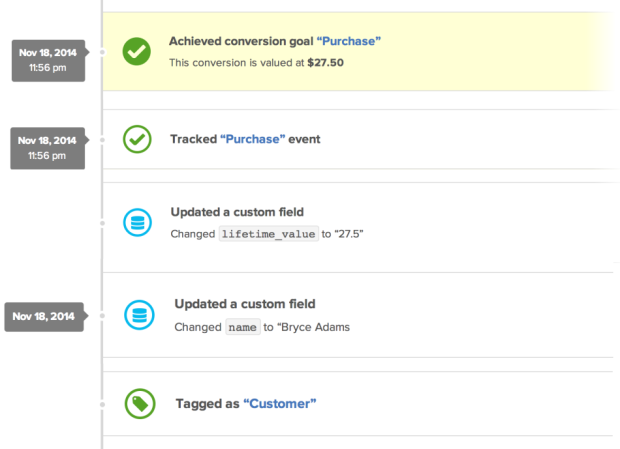Select the date badge beside Tracked Purchase event
Image resolution: width=620 pixels, height=449 pixels.
tap(46, 148)
